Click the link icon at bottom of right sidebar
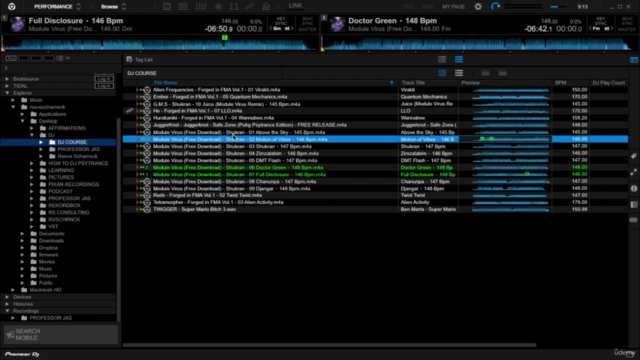The width and height of the screenshot is (640, 360). click(x=633, y=220)
